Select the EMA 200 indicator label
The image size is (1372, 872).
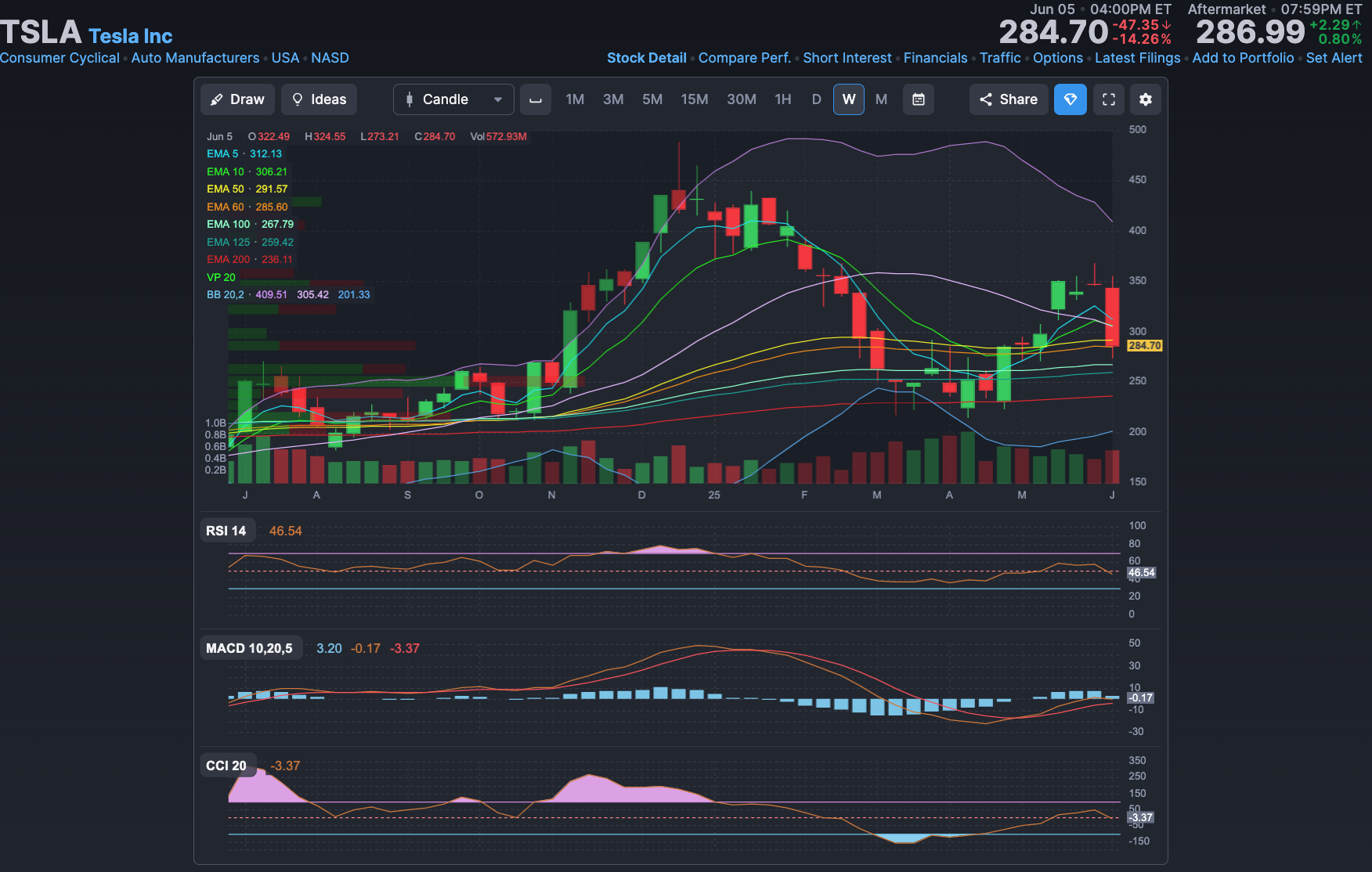[229, 259]
